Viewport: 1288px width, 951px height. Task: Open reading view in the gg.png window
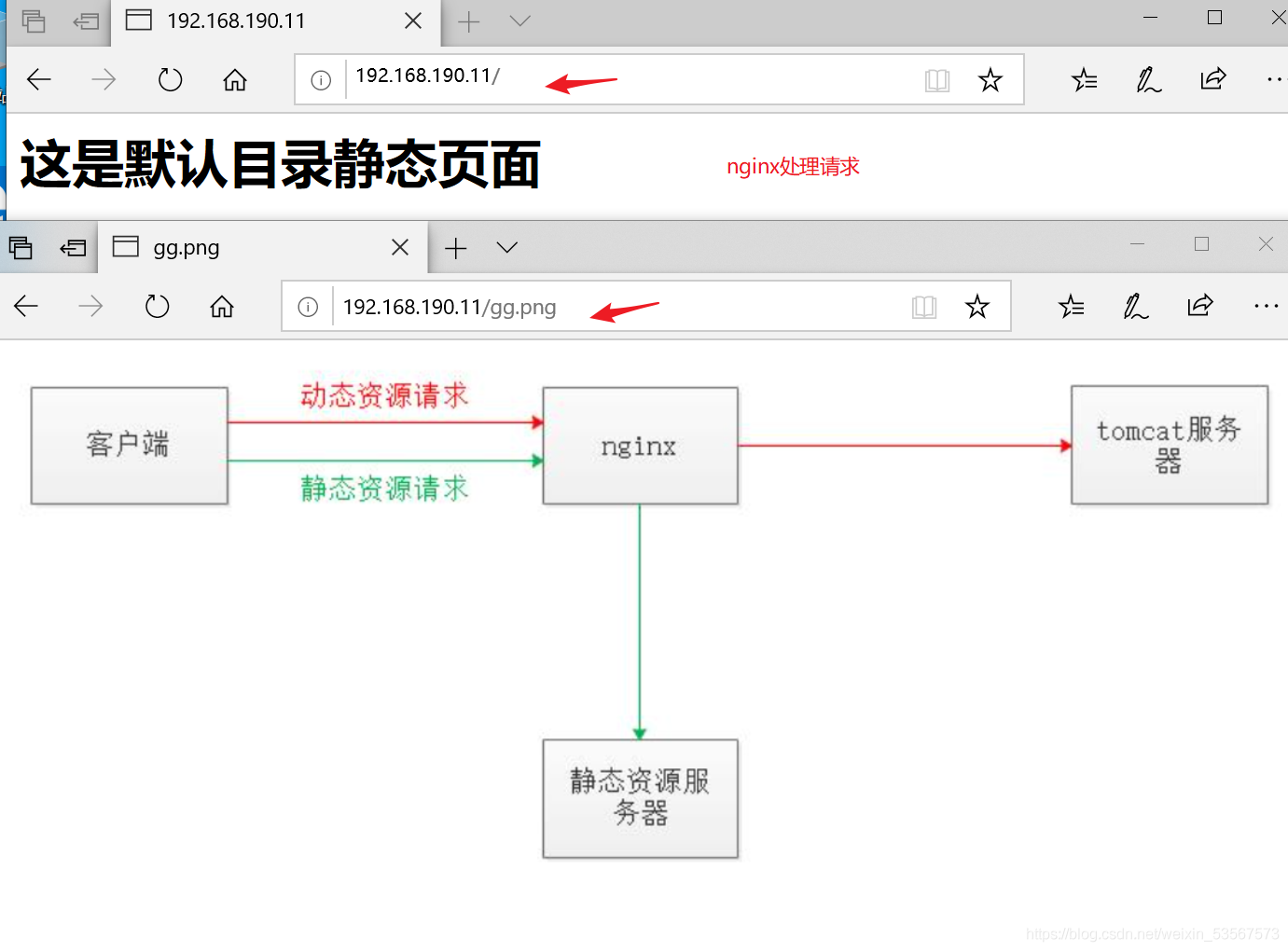(x=924, y=307)
